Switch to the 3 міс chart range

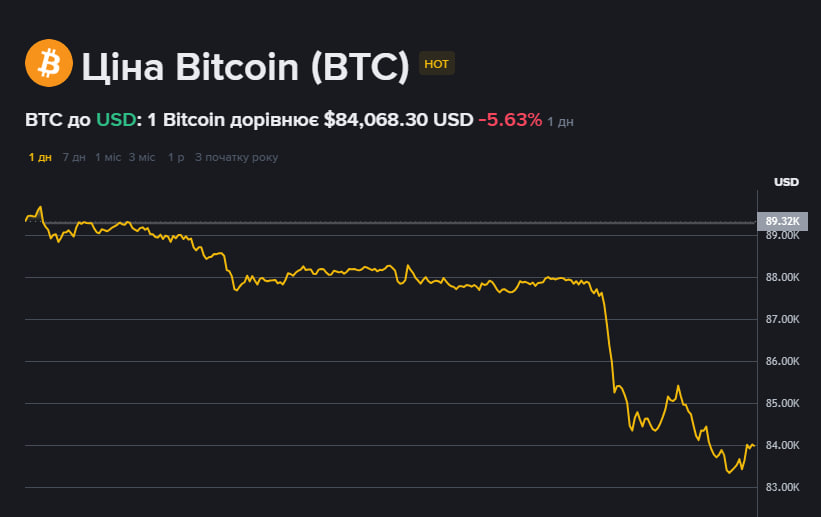[142, 157]
